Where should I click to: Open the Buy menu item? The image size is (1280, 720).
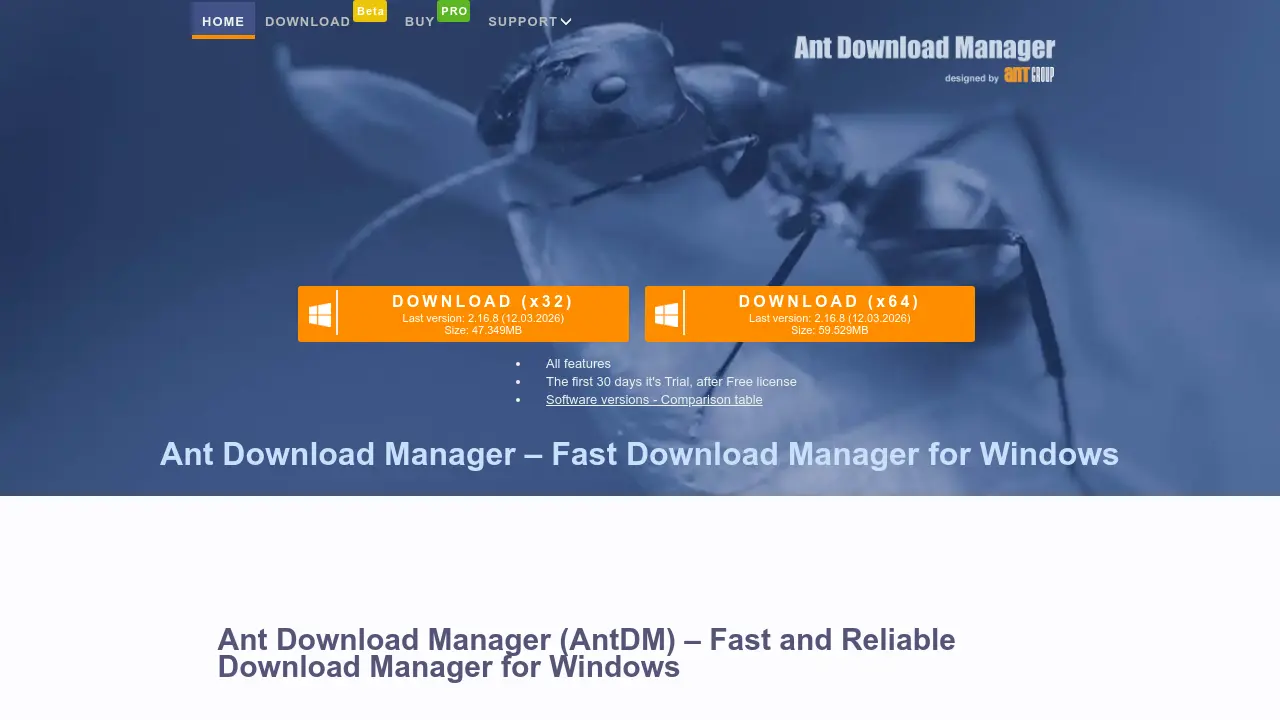420,21
